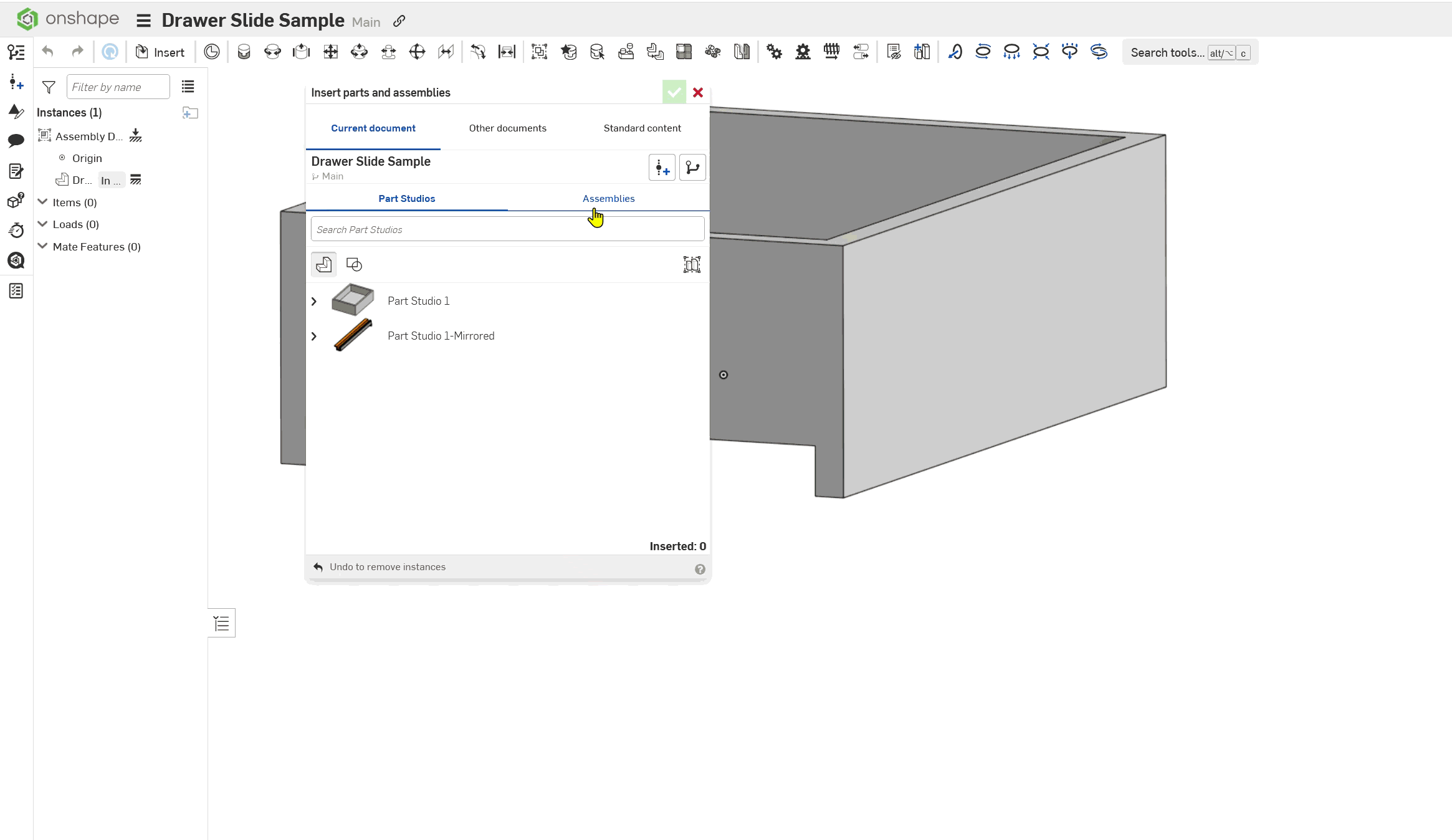
Task: Select the Linear replicate pattern tool
Action: pyautogui.click(x=683, y=52)
